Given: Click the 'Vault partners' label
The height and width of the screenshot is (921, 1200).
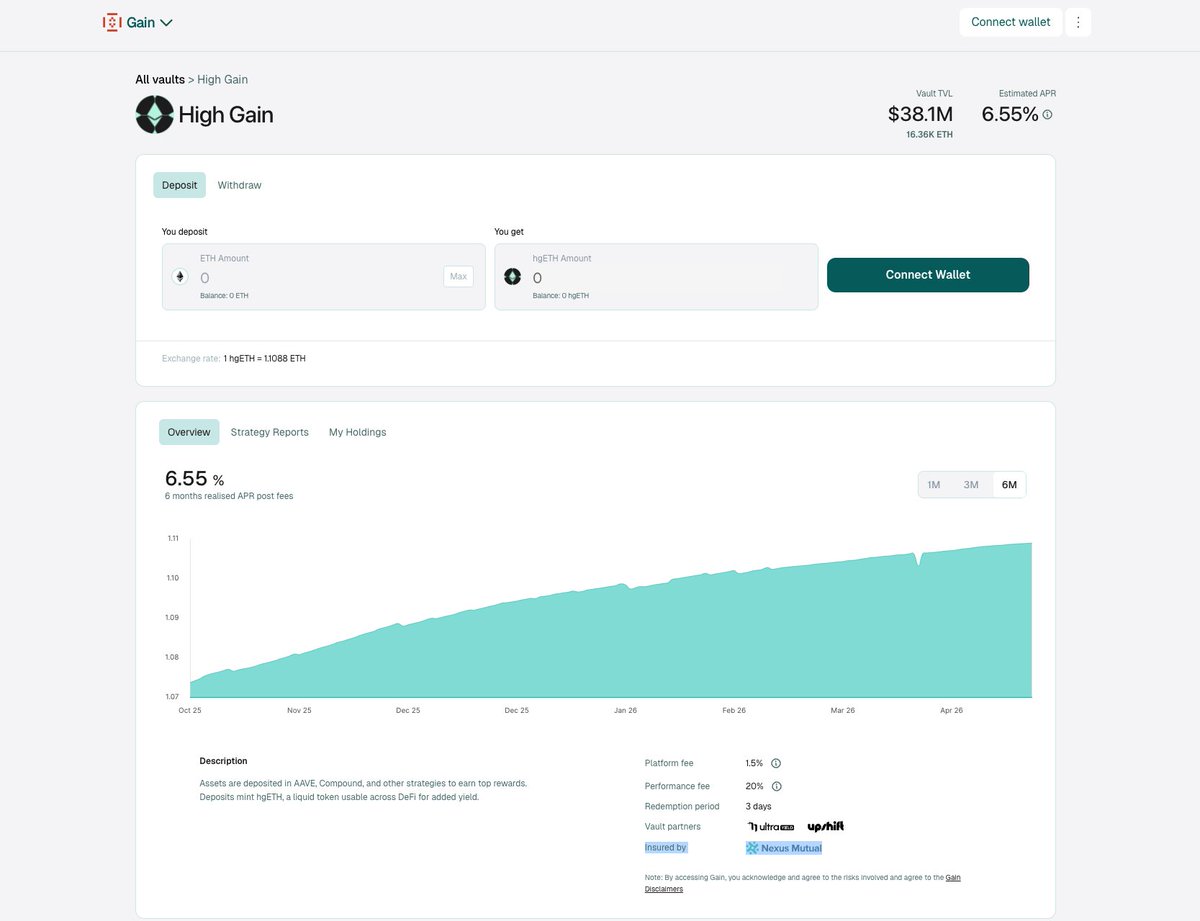Looking at the screenshot, I should pyautogui.click(x=673, y=827).
